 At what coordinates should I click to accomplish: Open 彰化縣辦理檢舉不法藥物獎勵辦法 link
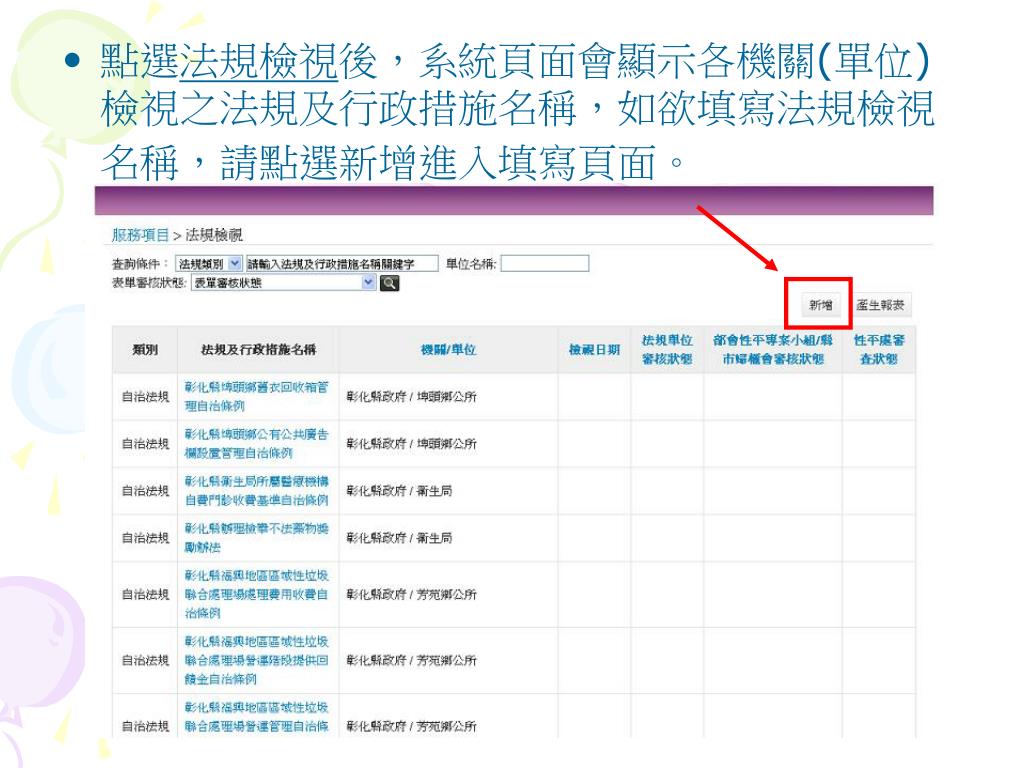256,537
